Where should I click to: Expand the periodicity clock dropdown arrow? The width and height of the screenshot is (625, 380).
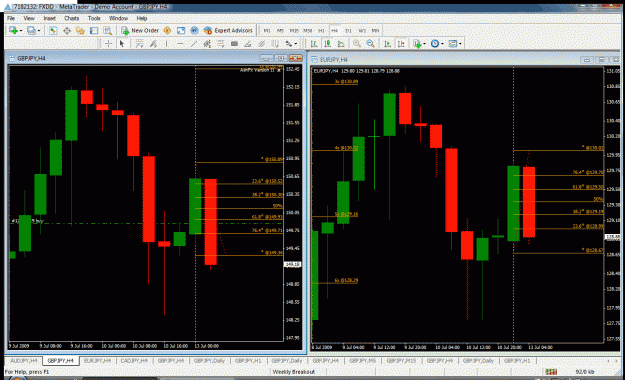(442, 44)
